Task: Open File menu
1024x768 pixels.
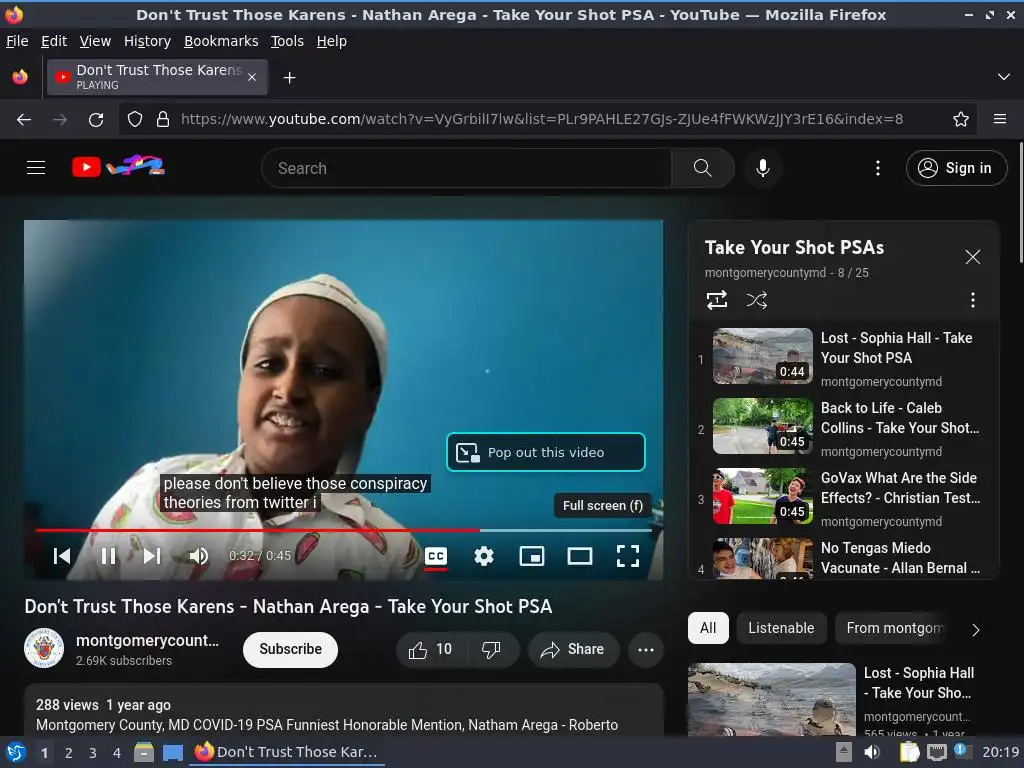Action: [x=17, y=41]
